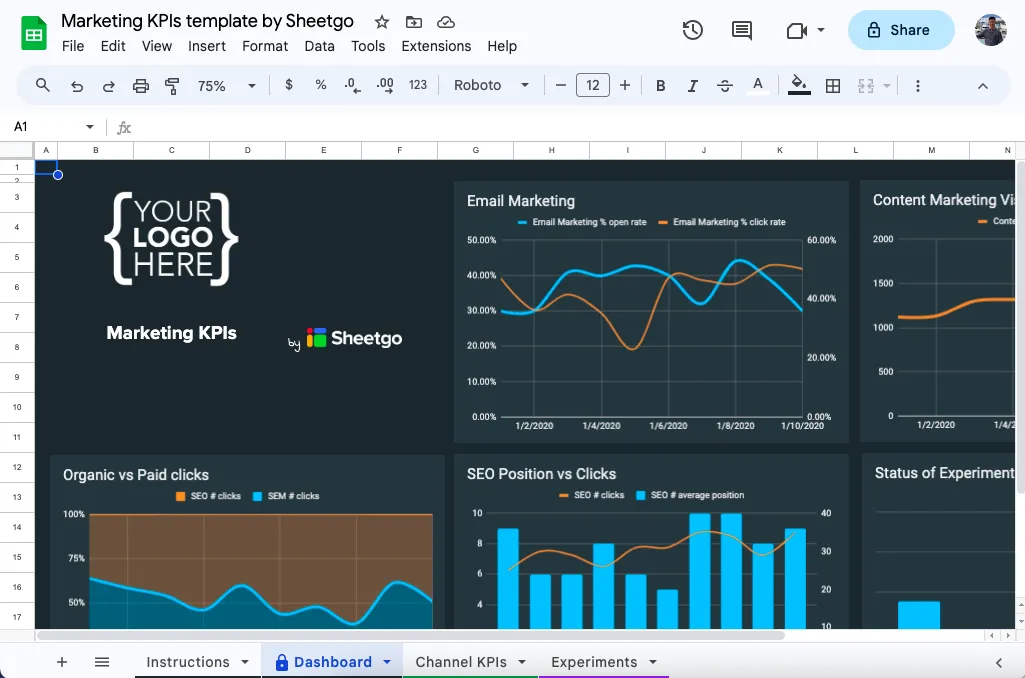Open more number formats 123
Screen dimensions: 1025x678
coord(418,85)
